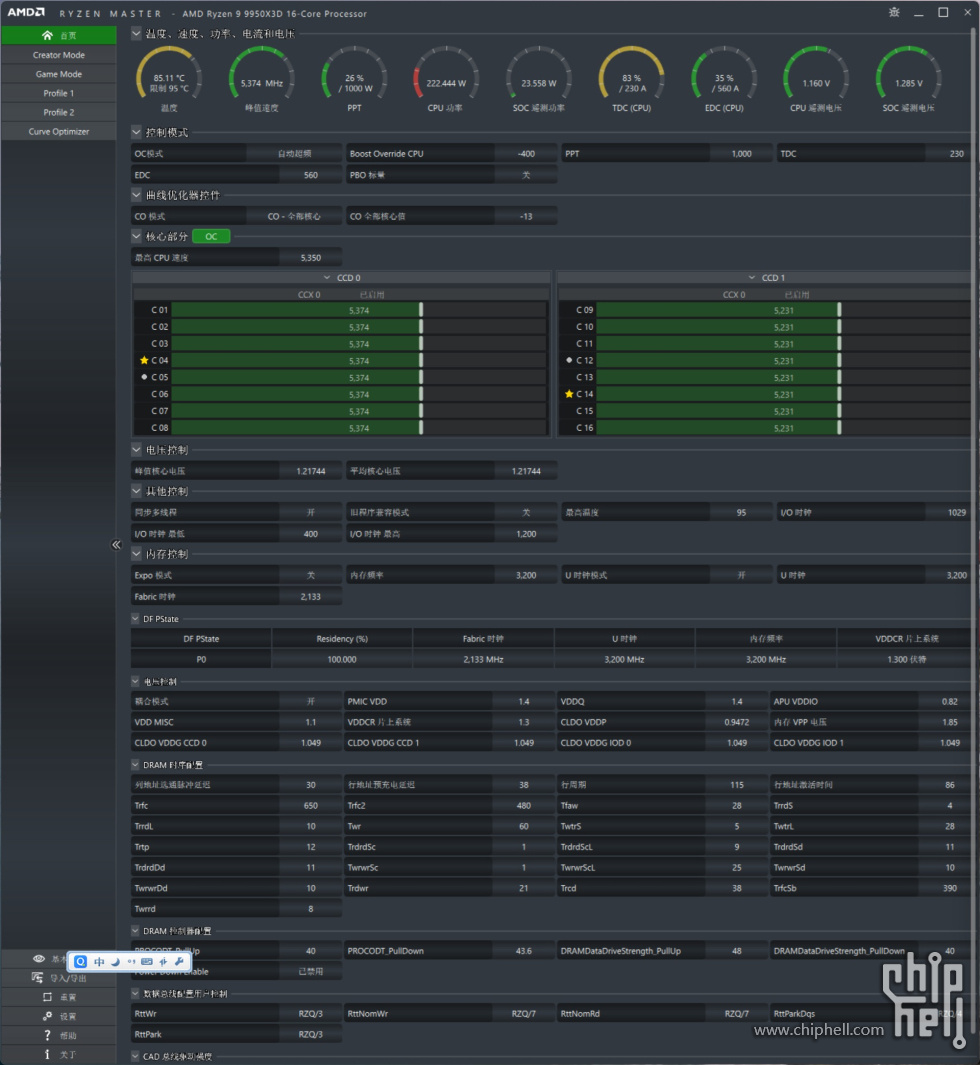Screen dimensions: 980x1065
Task: Click the PPT limit value 1,000
Action: coord(742,154)
